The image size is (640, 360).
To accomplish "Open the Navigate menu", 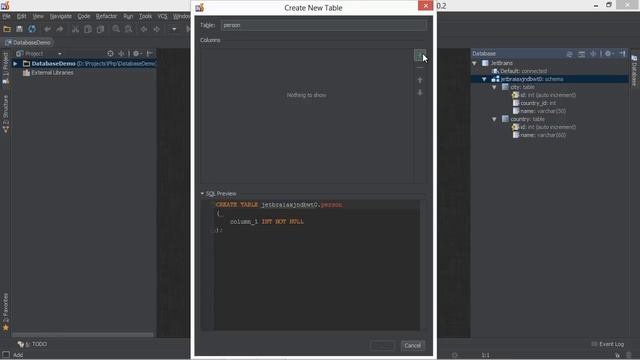I will click(x=60, y=16).
